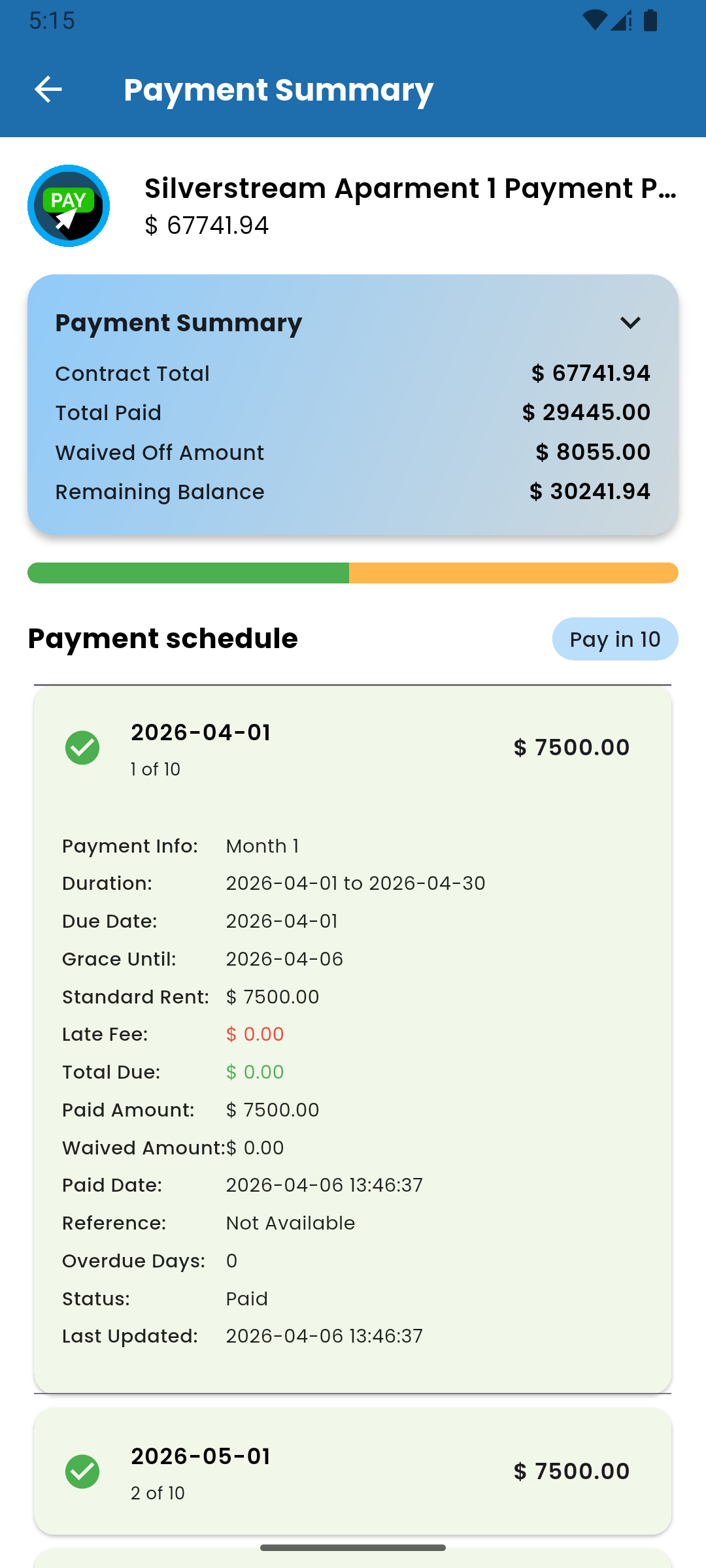Screen dimensions: 706x1568
Task: Expand the 2026-05-01 payment entry
Action: click(x=353, y=1471)
